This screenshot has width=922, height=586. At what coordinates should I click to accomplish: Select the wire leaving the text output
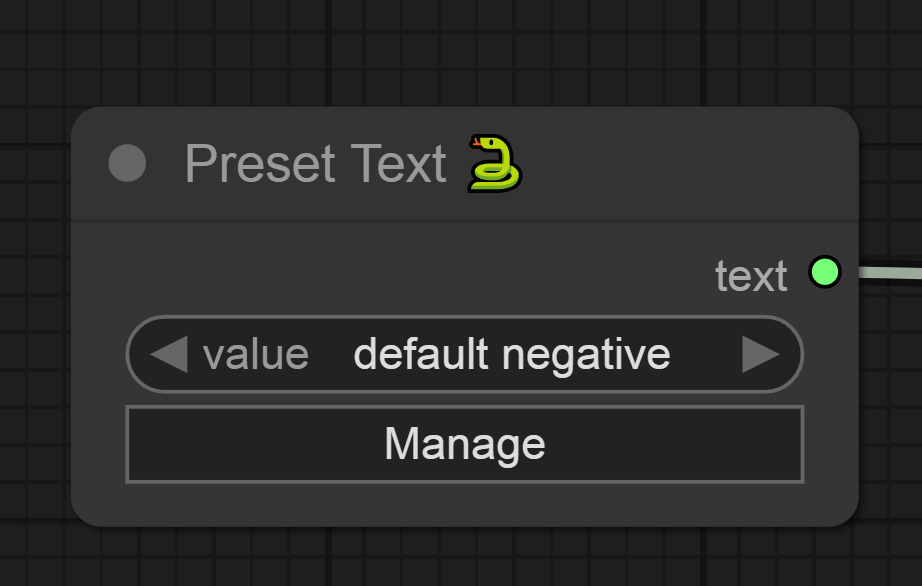click(890, 273)
